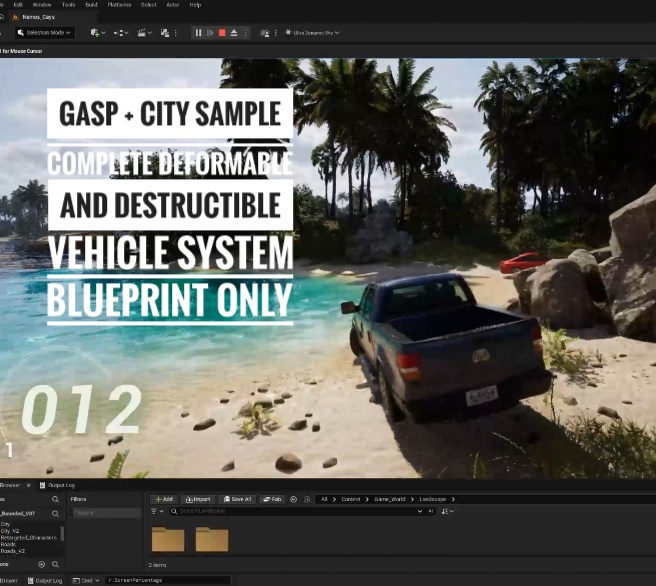
Task: Open the Cinematics clapperboard dropdown
Action: pyautogui.click(x=144, y=33)
